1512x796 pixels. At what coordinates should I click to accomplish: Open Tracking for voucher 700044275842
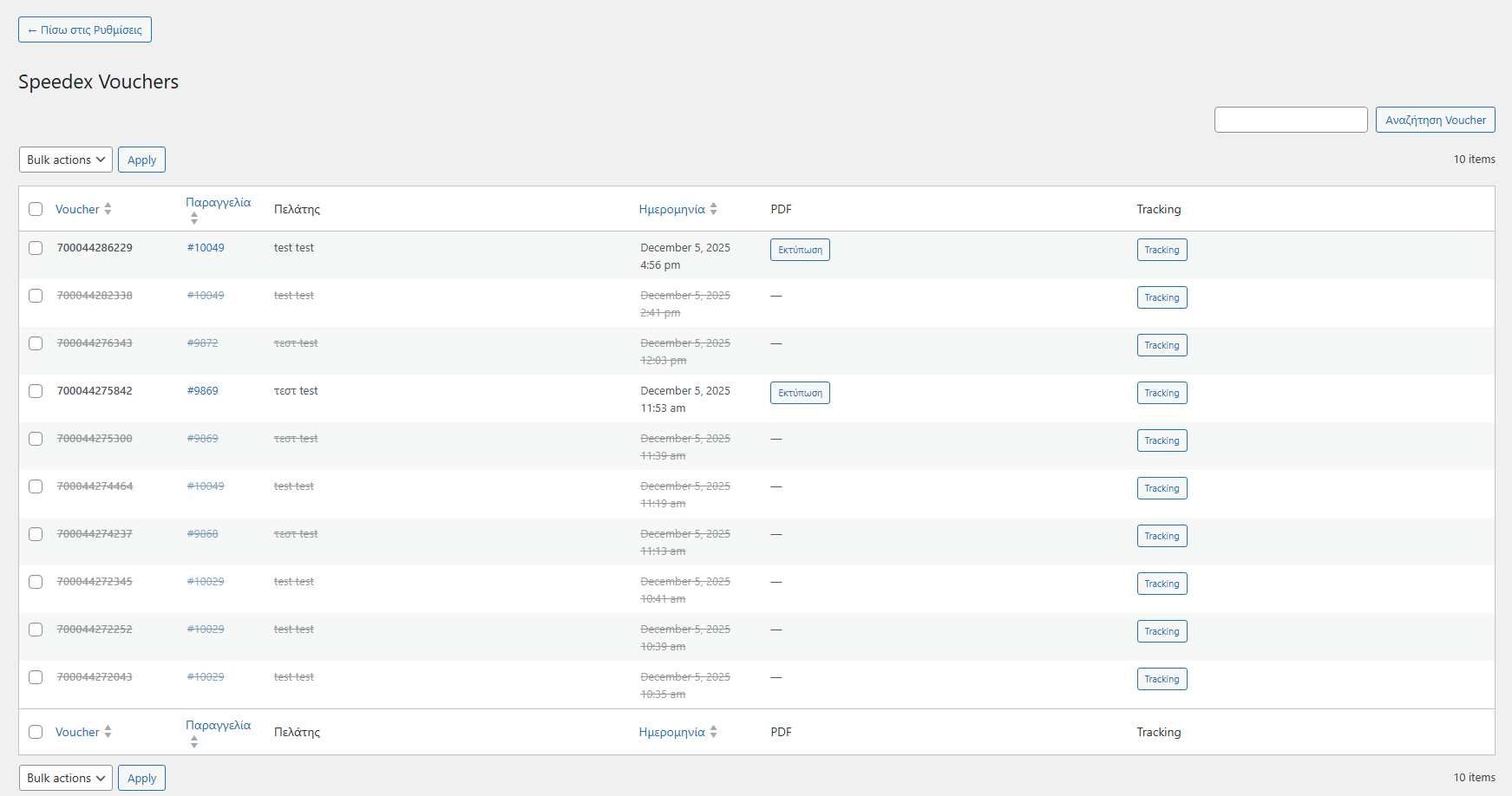point(1162,393)
